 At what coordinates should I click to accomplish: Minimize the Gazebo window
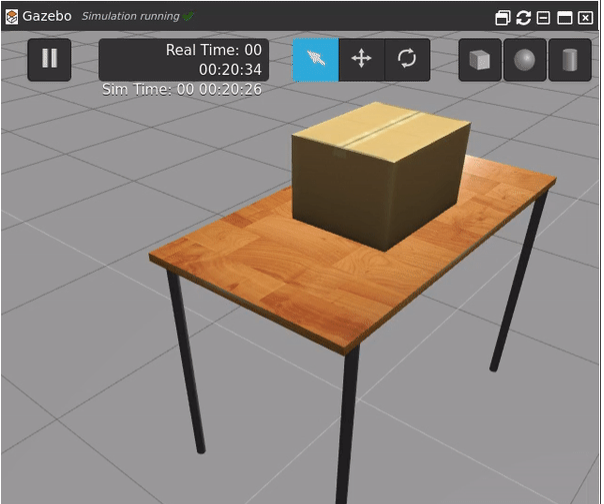click(x=543, y=17)
